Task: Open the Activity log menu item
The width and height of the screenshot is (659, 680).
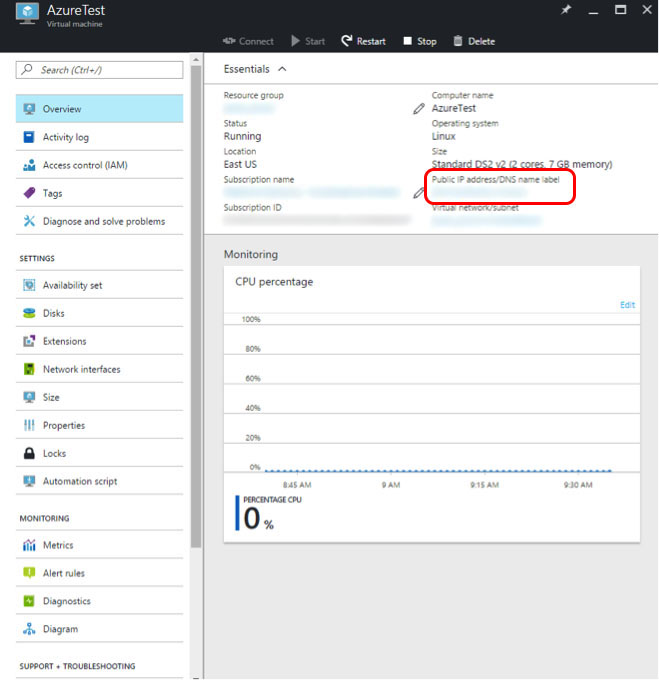Action: coord(99,137)
